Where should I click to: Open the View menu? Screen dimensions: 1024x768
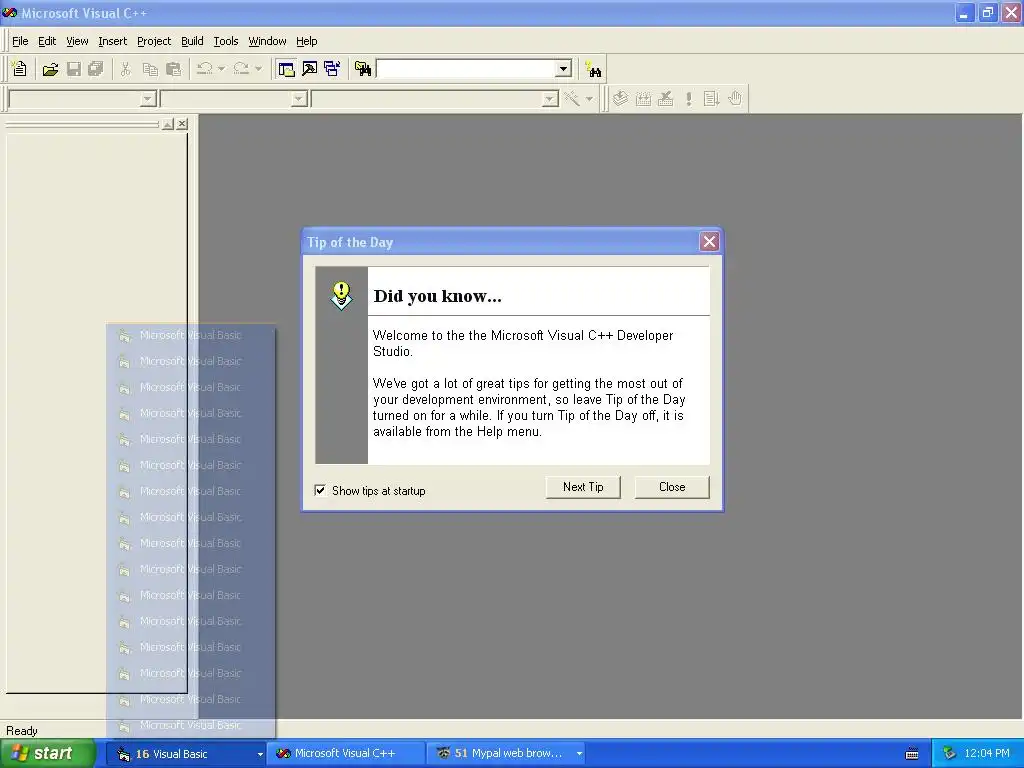point(77,41)
